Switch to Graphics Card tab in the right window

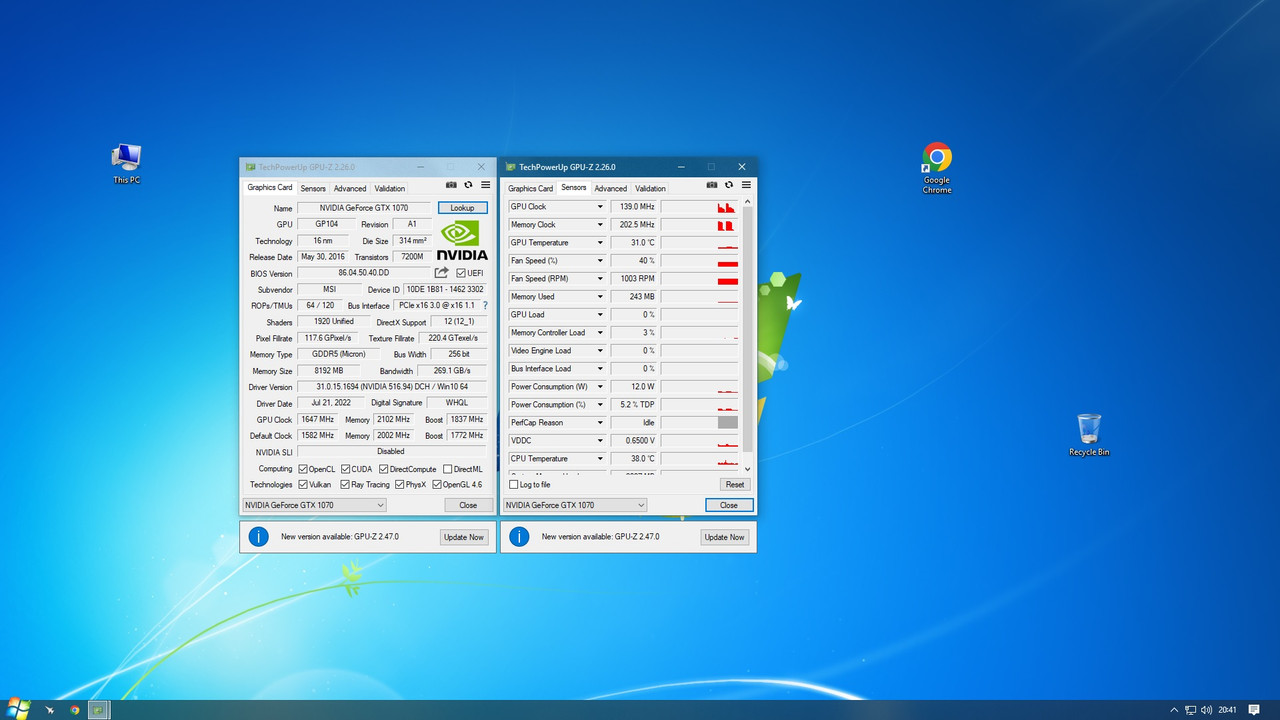tap(530, 188)
